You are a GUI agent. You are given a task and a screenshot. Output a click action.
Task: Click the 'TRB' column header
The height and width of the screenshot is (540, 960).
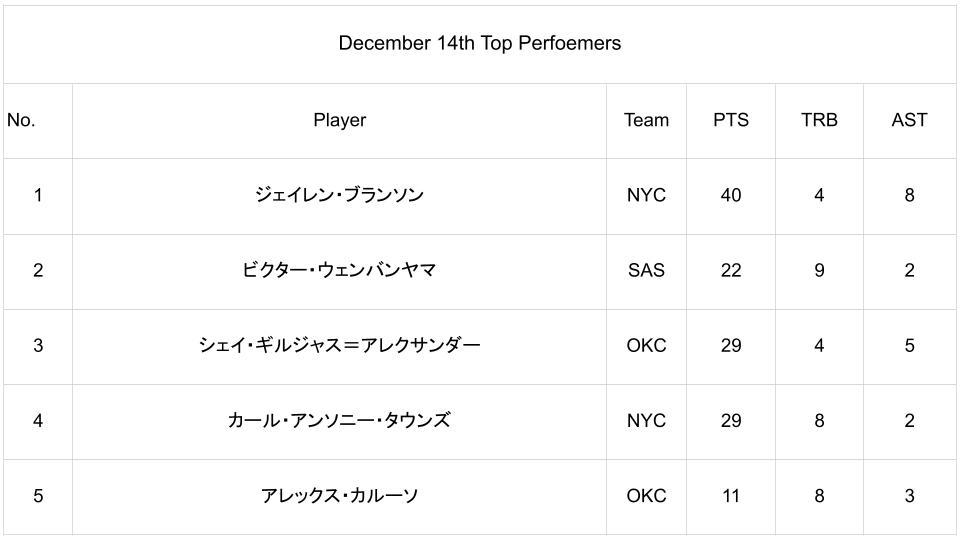tap(819, 120)
